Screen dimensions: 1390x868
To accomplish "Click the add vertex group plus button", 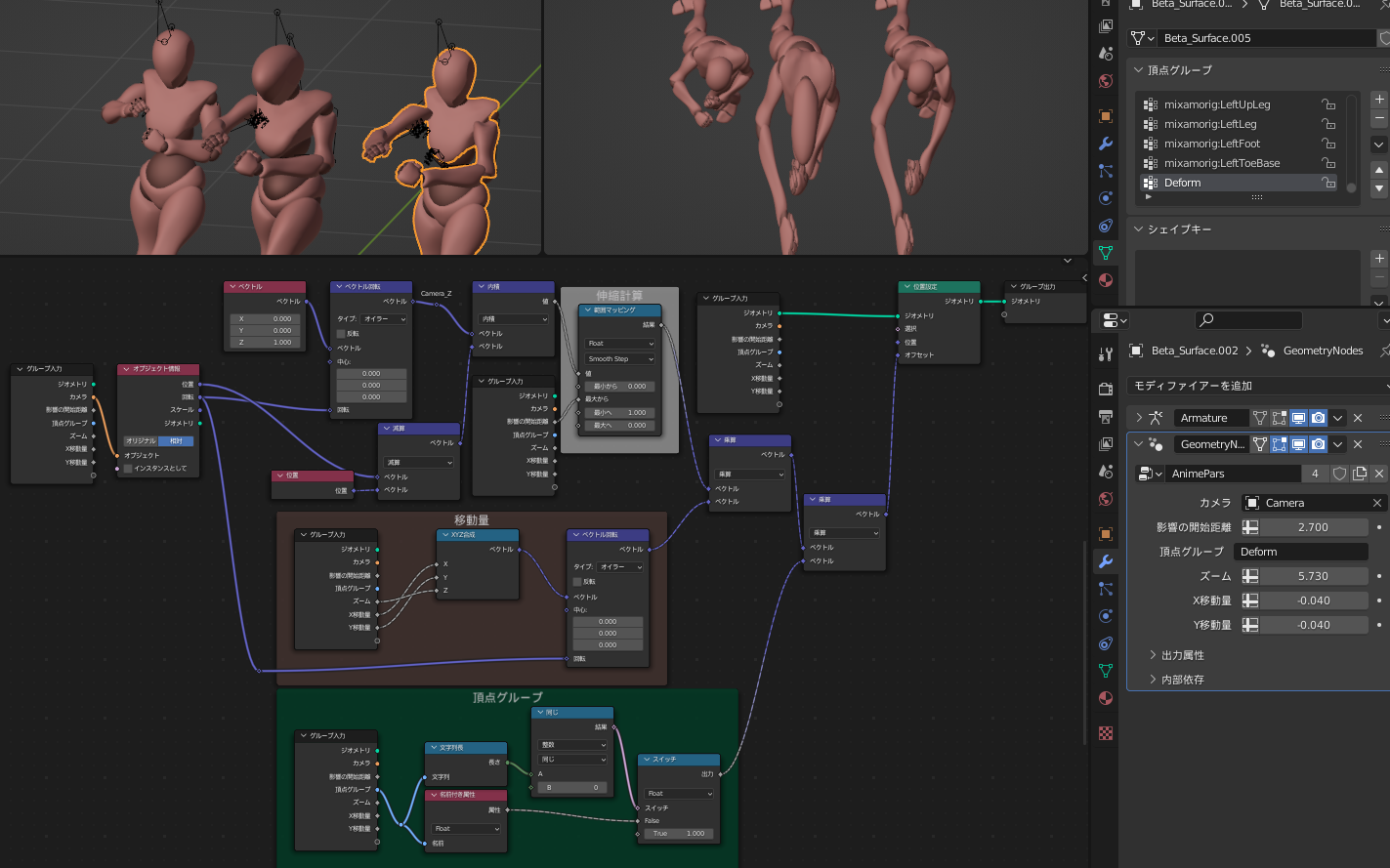I will pos(1378,100).
